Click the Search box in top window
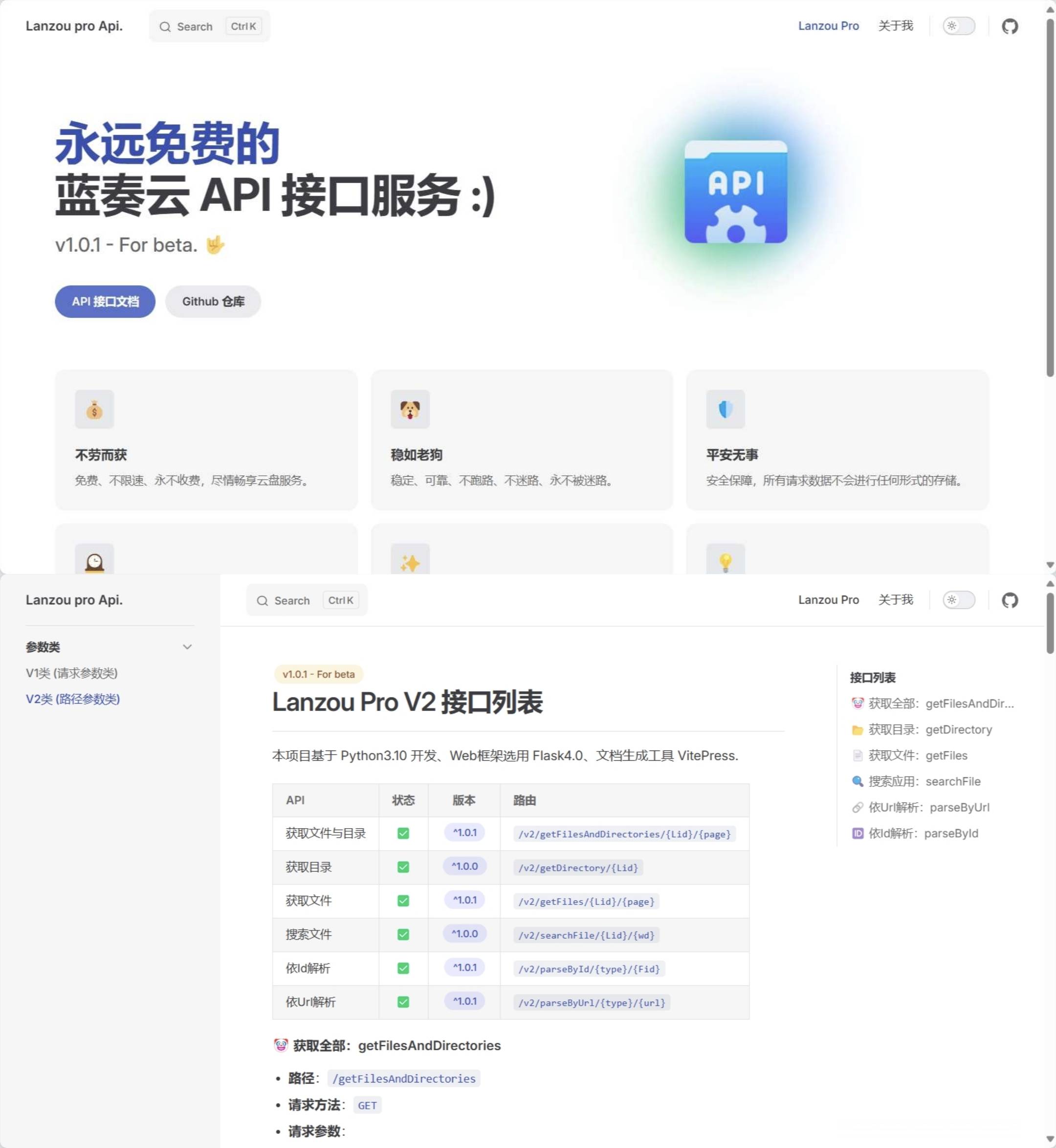This screenshot has width=1056, height=1148. pos(209,26)
